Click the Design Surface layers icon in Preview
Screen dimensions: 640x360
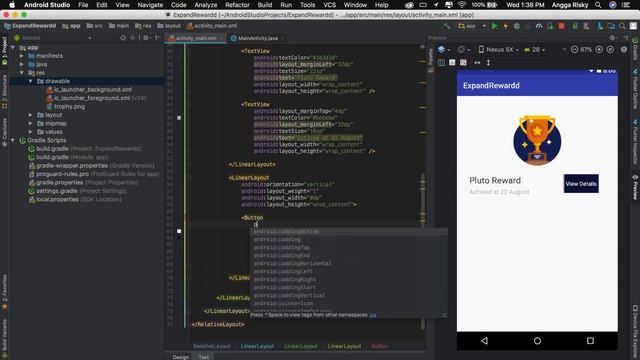tap(442, 49)
